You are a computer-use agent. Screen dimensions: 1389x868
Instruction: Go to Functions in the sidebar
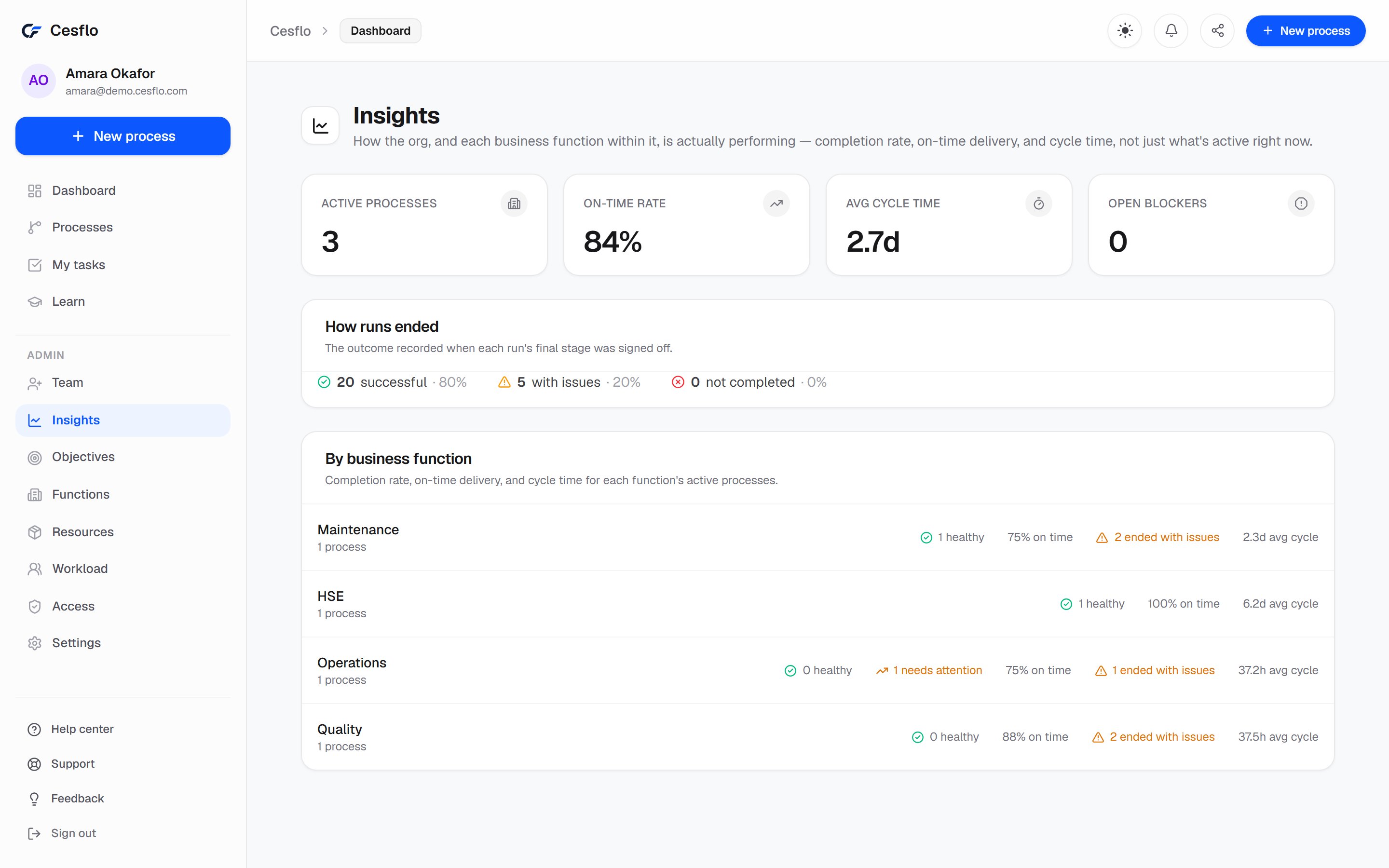(123, 494)
